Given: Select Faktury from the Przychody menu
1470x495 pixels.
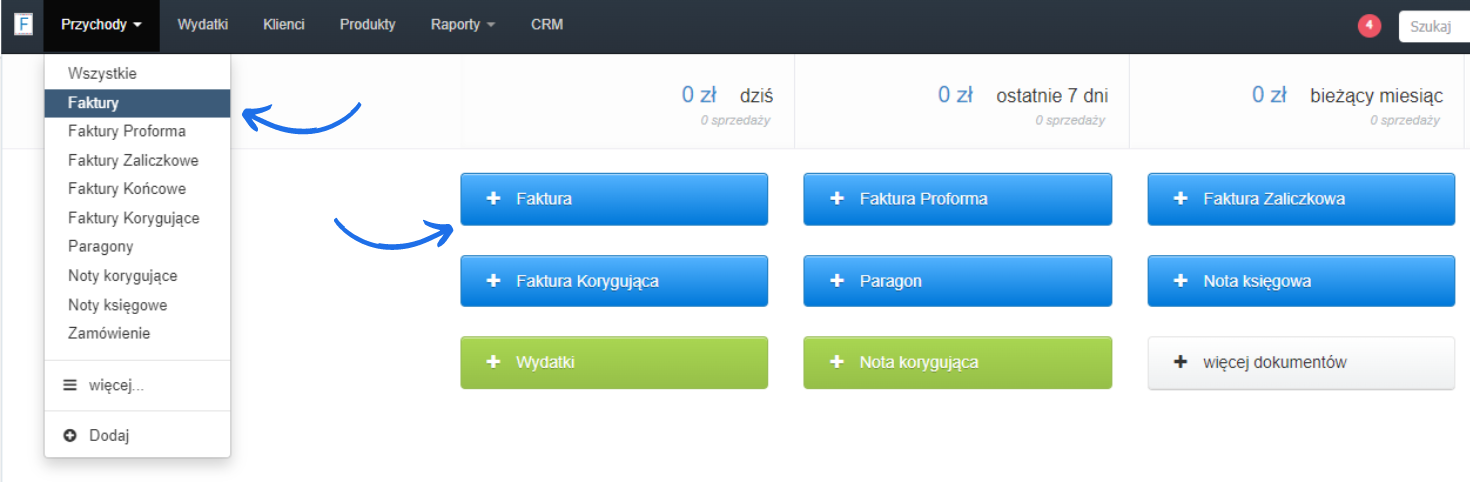Looking at the screenshot, I should [x=94, y=103].
